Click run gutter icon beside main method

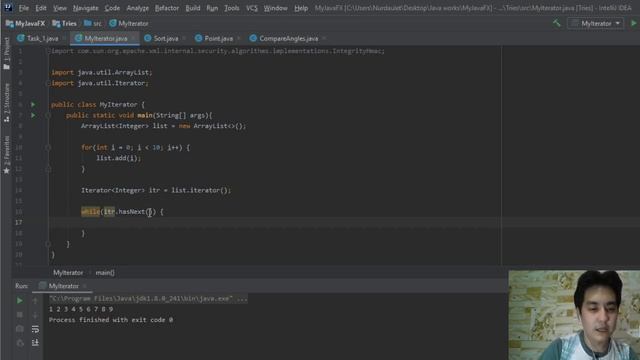pyautogui.click(x=33, y=115)
